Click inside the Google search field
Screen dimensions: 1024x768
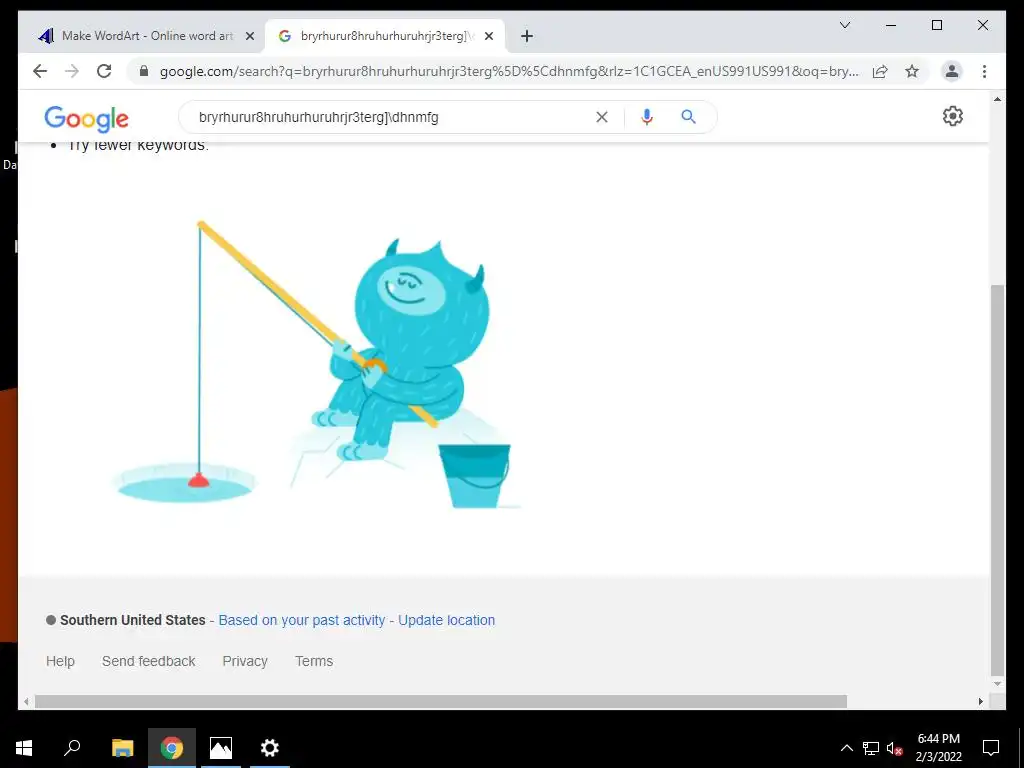pyautogui.click(x=392, y=117)
